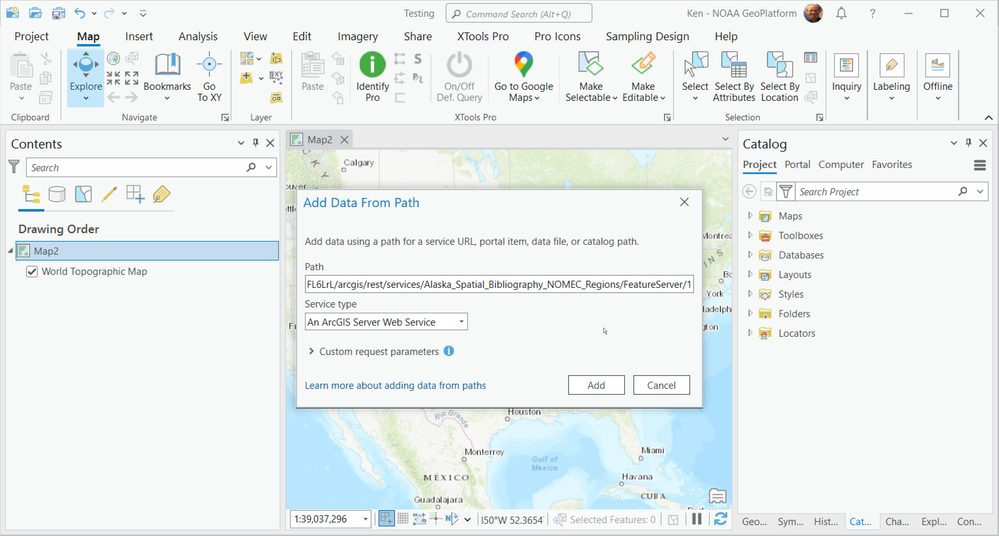
Task: Switch to Portal tab in Catalog
Action: 797,164
